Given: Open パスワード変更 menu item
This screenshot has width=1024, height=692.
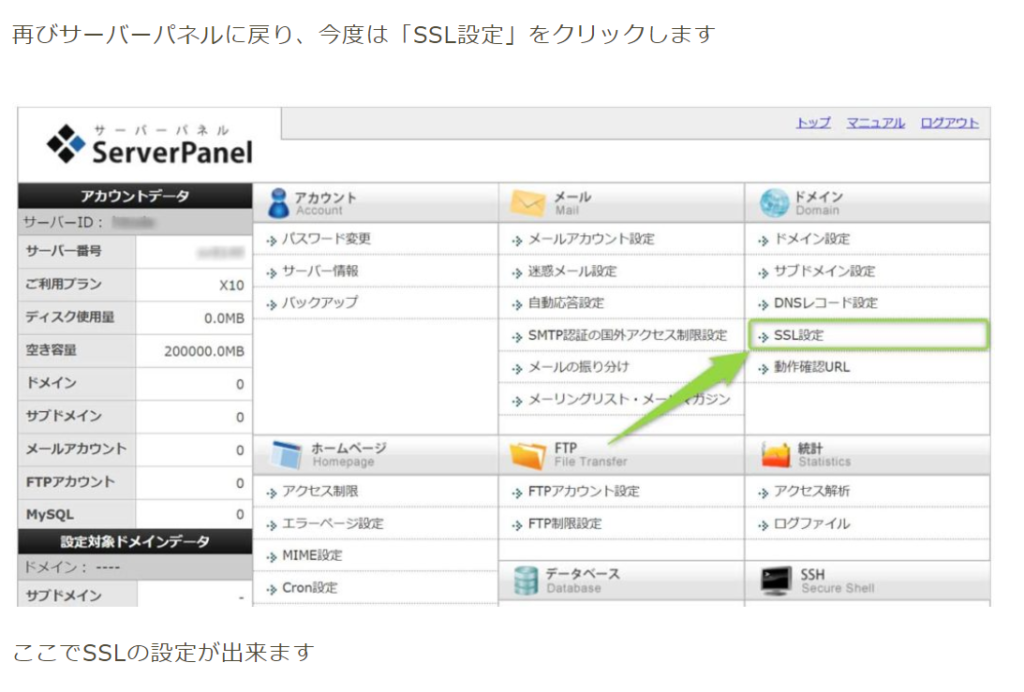Looking at the screenshot, I should [x=326, y=239].
